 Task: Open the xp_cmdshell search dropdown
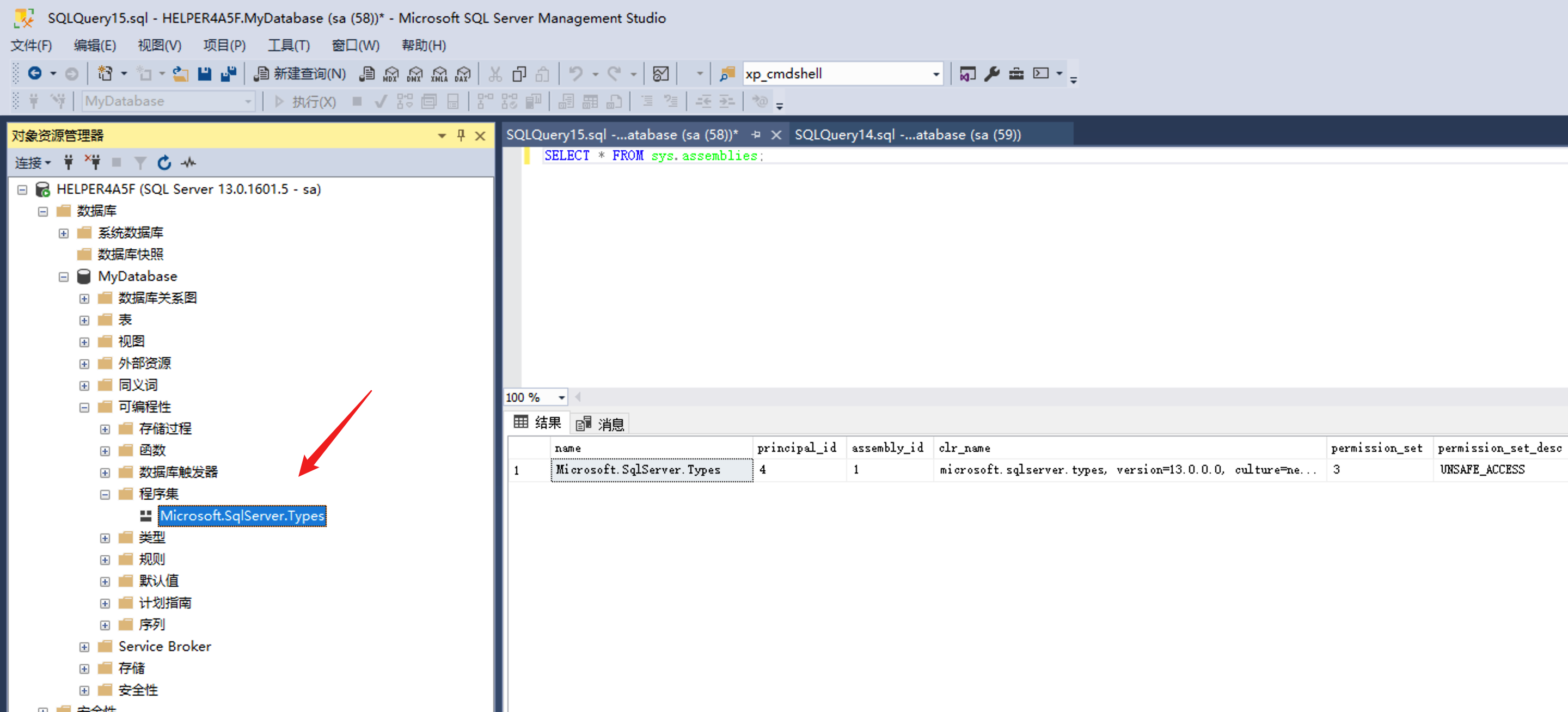tap(935, 74)
